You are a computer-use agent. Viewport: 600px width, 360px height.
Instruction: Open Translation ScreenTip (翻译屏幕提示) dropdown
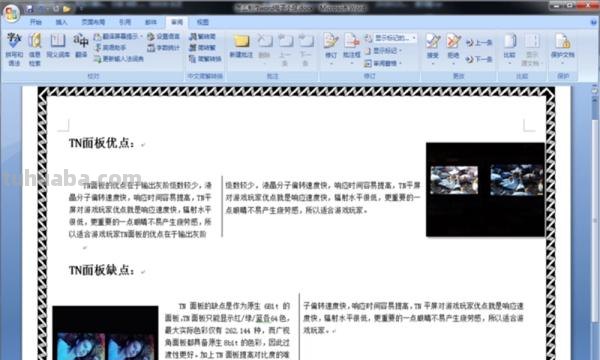coord(119,37)
